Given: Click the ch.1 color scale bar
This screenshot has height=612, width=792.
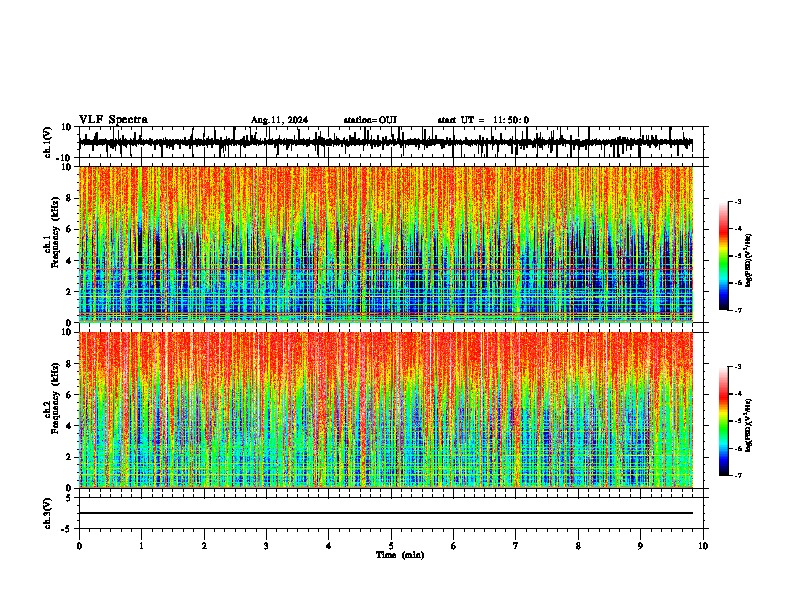Looking at the screenshot, I should coord(724,256).
